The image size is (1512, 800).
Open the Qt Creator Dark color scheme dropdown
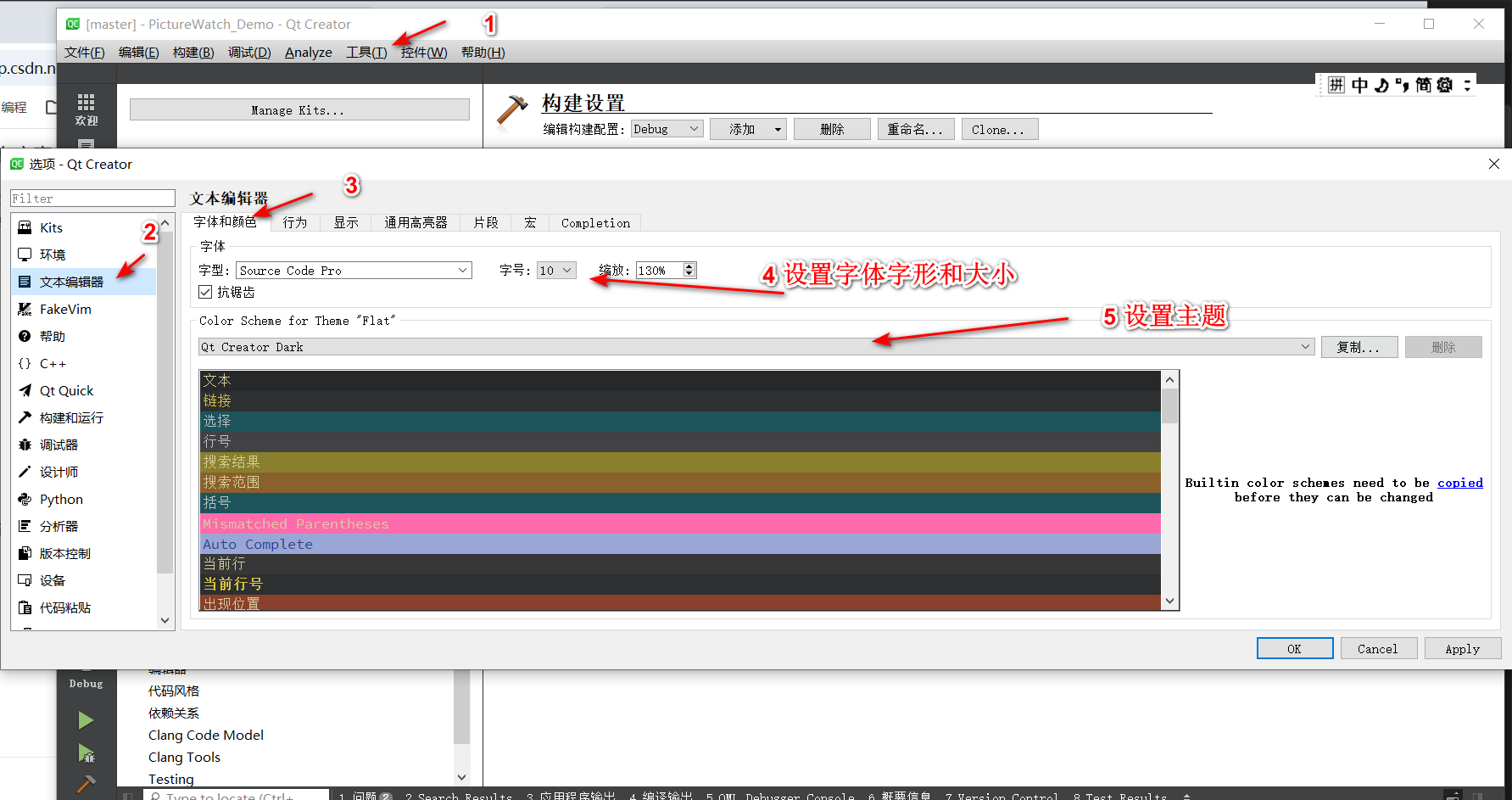(x=756, y=347)
